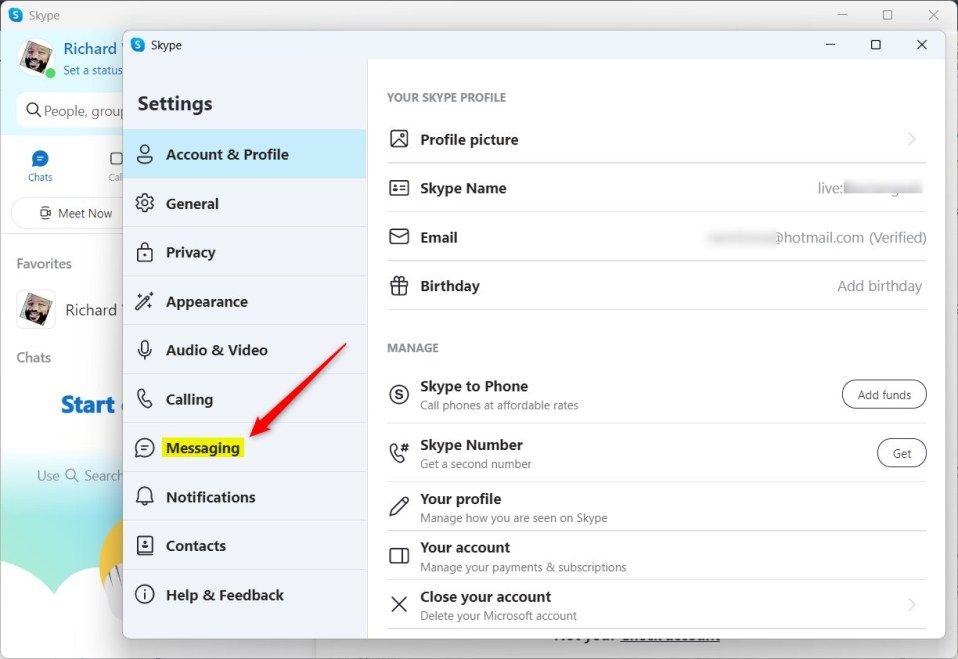Open Your profile row
958x659 pixels.
coord(657,507)
